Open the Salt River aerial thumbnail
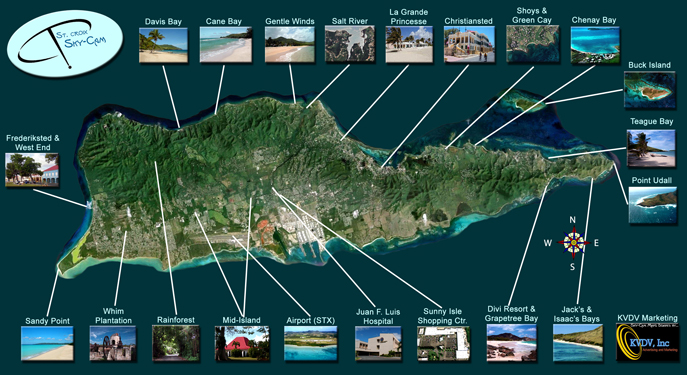 [350, 44]
